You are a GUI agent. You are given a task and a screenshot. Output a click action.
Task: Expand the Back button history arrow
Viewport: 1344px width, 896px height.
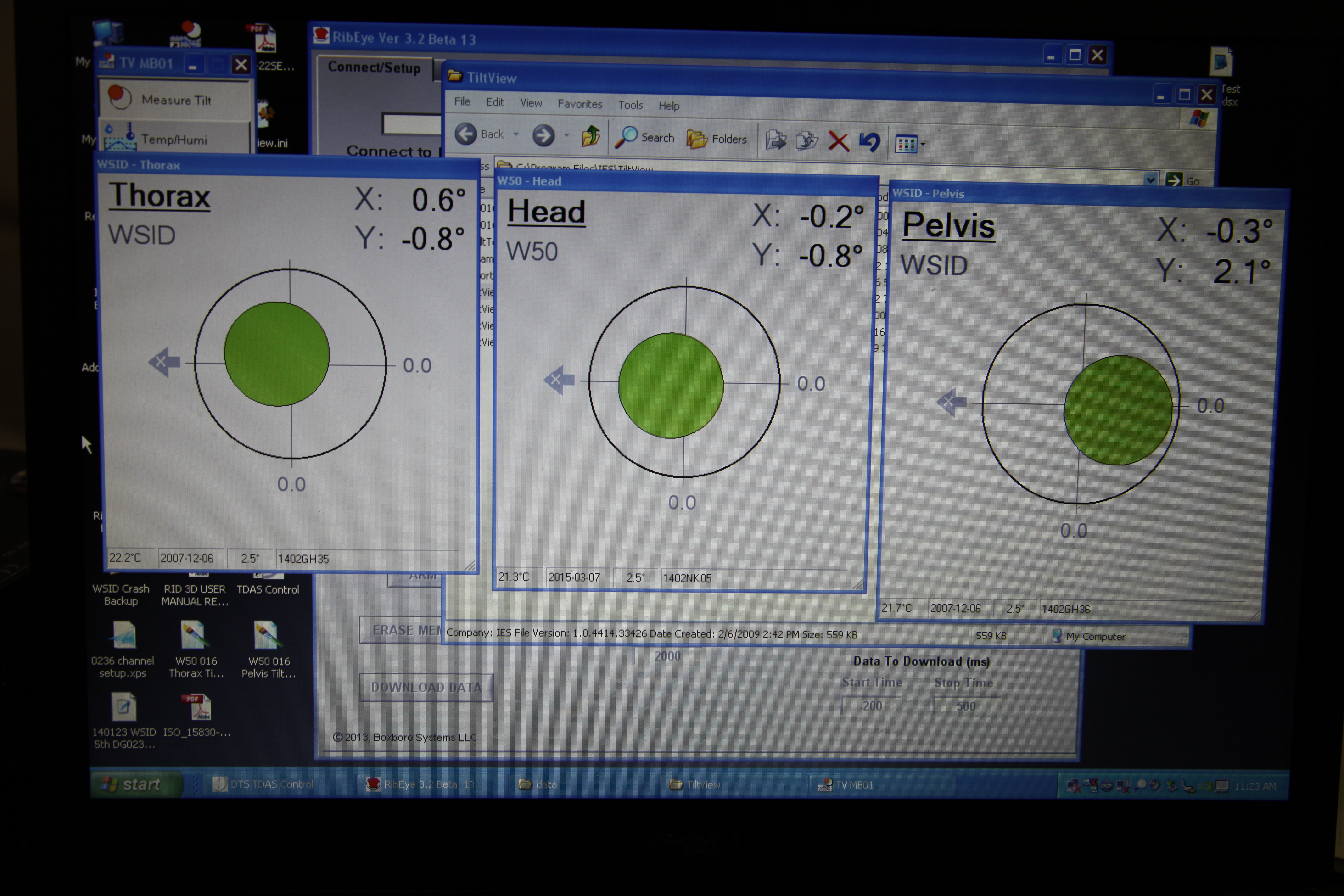[516, 134]
